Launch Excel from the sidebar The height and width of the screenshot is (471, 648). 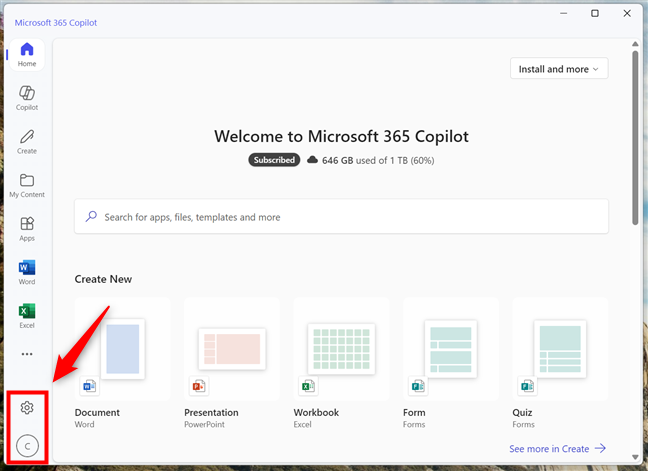coord(27,316)
